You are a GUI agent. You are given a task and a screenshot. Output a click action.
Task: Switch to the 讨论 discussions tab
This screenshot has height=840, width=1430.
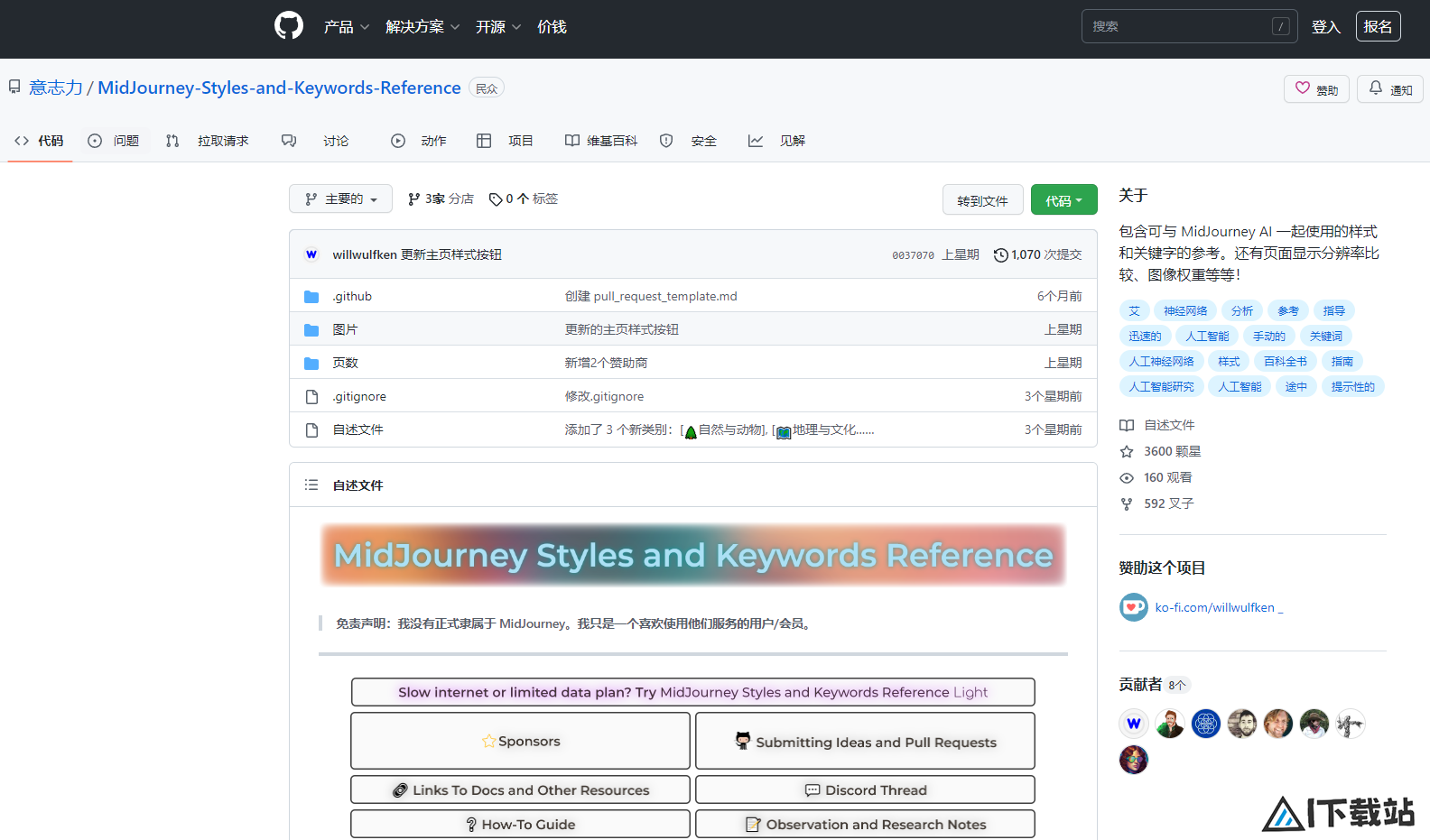[315, 141]
